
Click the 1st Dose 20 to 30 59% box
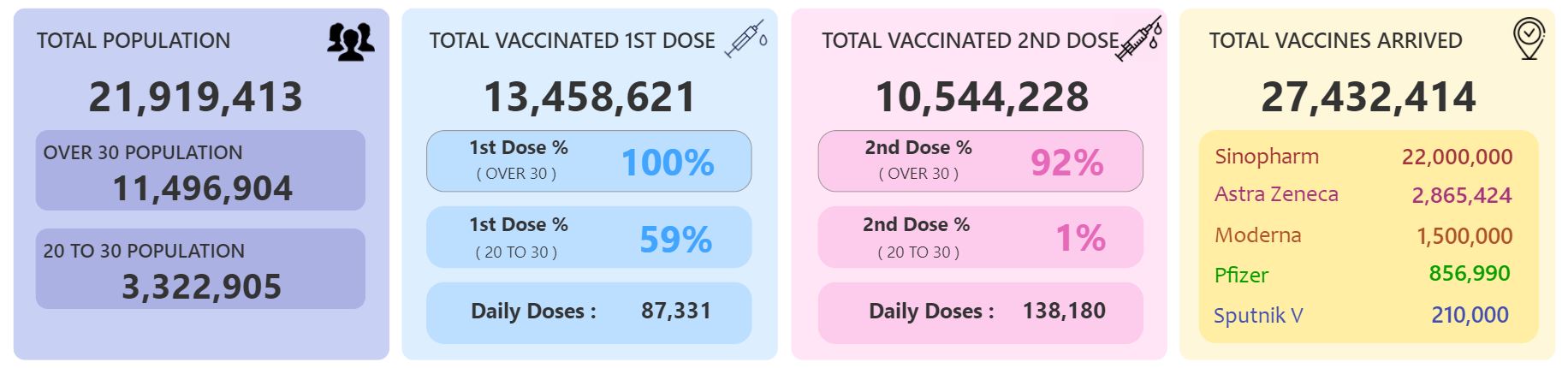pos(589,237)
